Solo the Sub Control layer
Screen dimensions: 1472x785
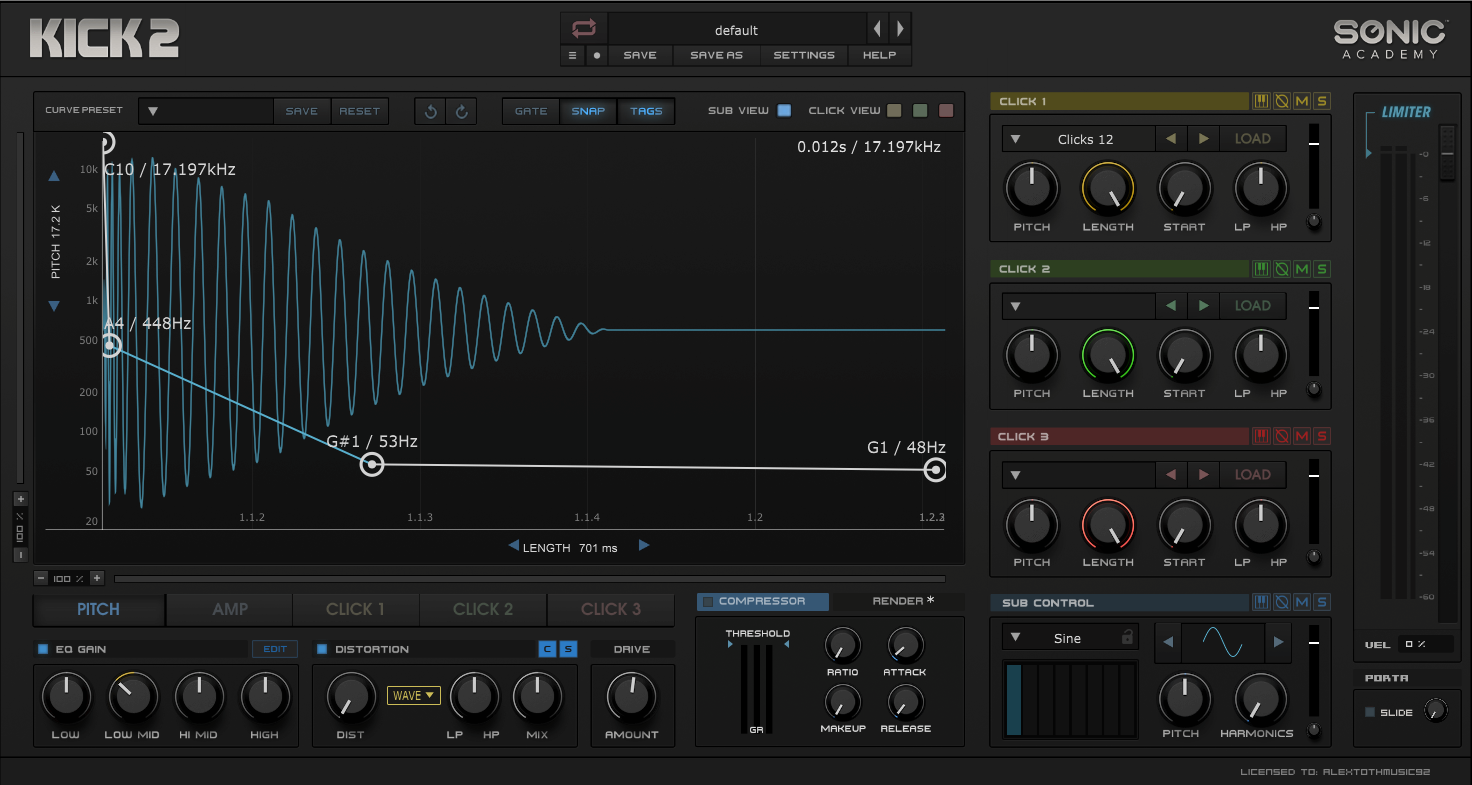[1322, 602]
